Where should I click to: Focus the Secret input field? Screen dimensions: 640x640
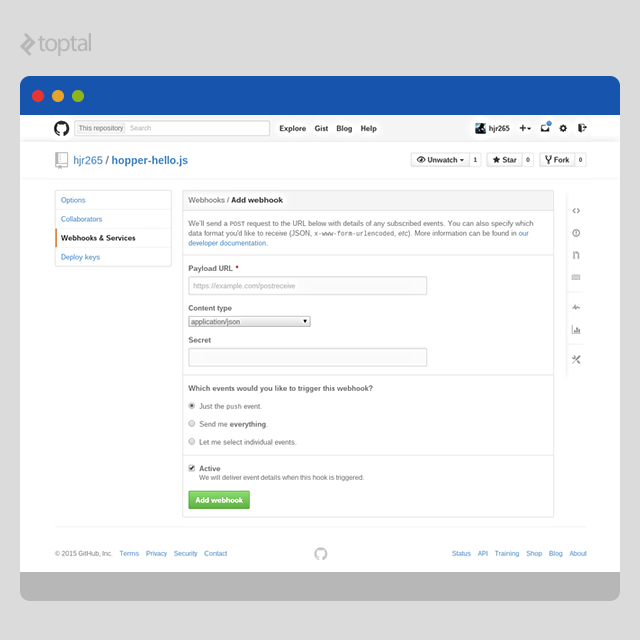click(x=308, y=357)
